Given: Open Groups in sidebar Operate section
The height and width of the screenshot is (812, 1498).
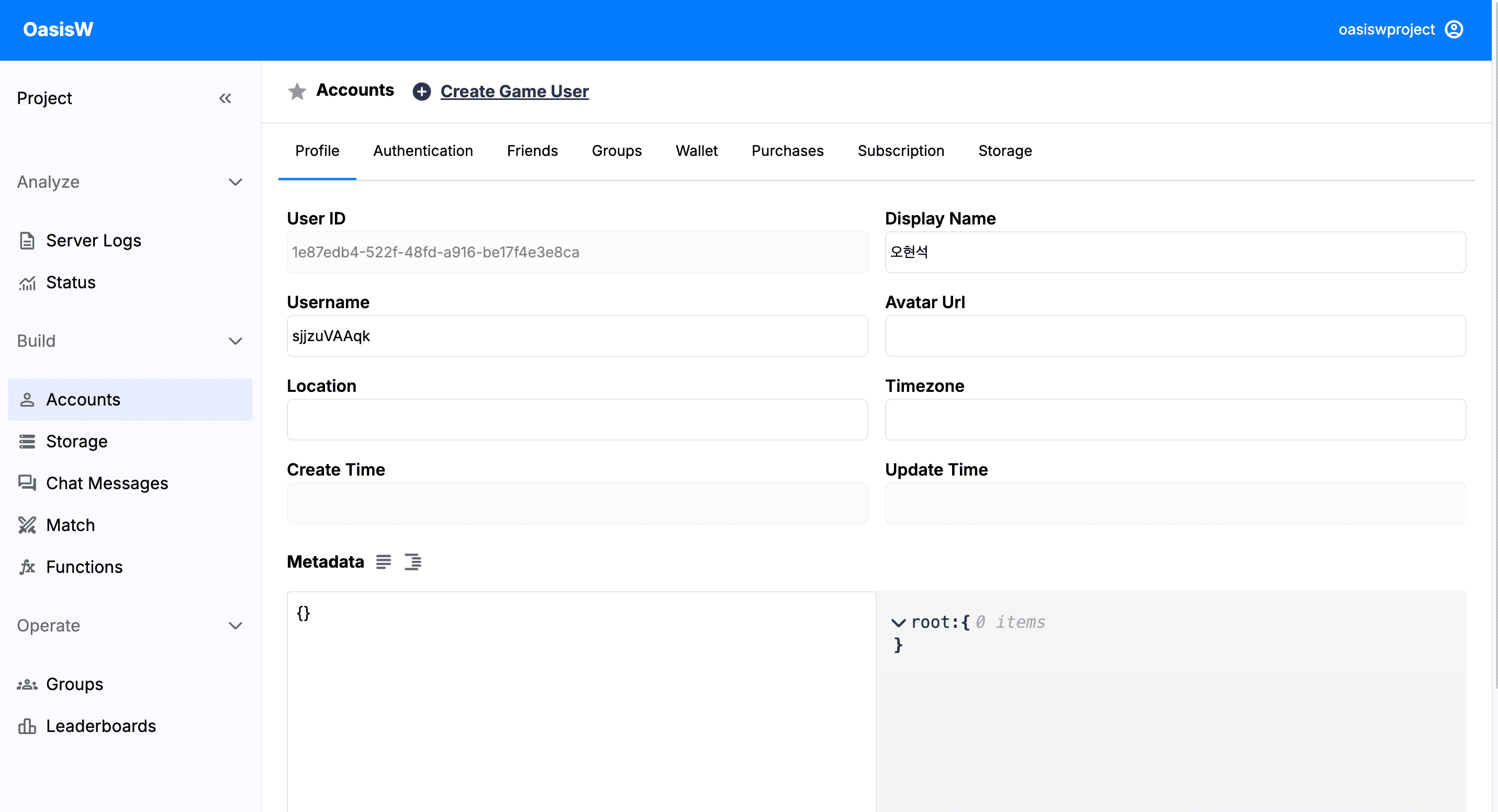Looking at the screenshot, I should [x=130, y=684].
